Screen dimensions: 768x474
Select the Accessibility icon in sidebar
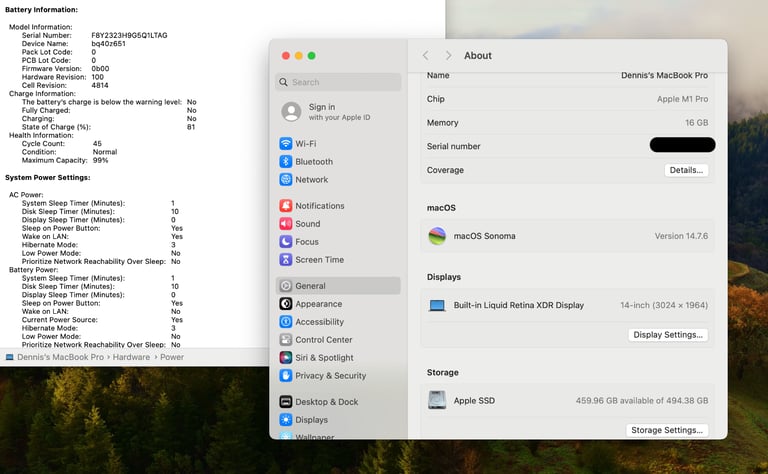(x=286, y=322)
